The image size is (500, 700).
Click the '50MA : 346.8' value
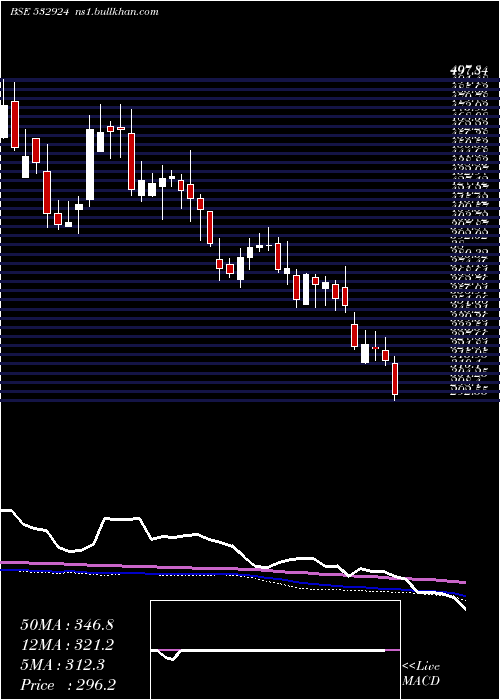tap(67, 625)
